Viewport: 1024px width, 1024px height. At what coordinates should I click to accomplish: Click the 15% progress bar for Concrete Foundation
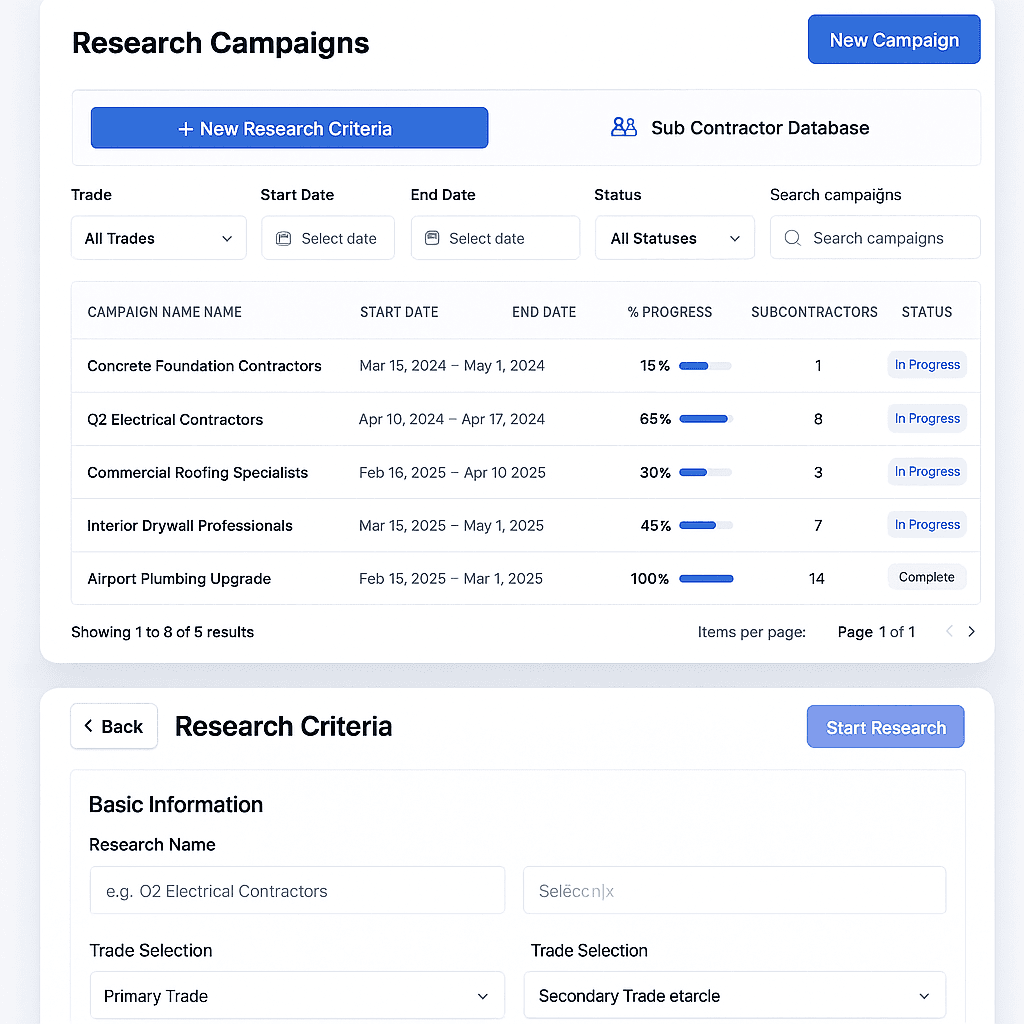[x=705, y=366]
